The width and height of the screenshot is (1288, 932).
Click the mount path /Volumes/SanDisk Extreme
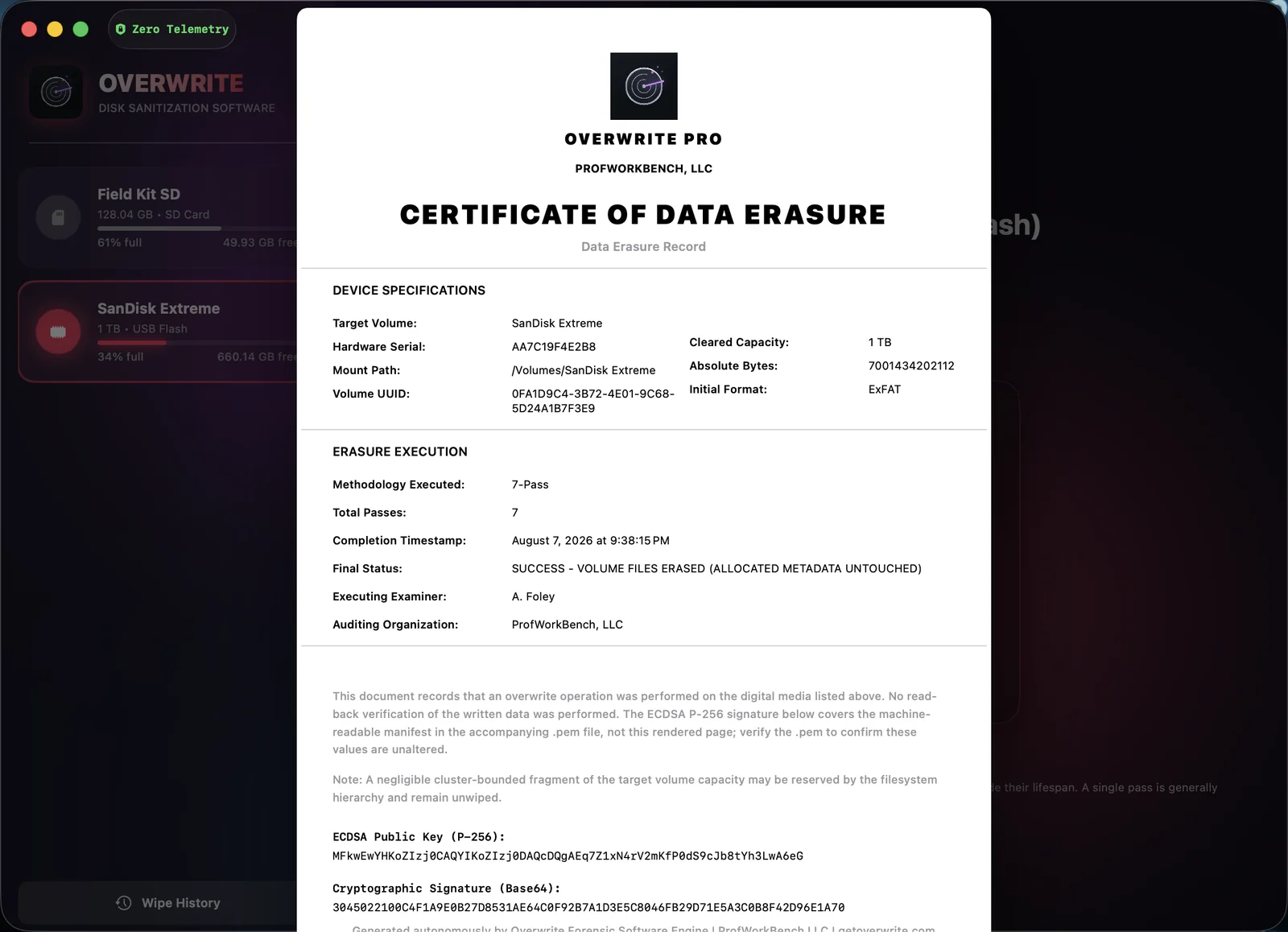[x=584, y=370]
